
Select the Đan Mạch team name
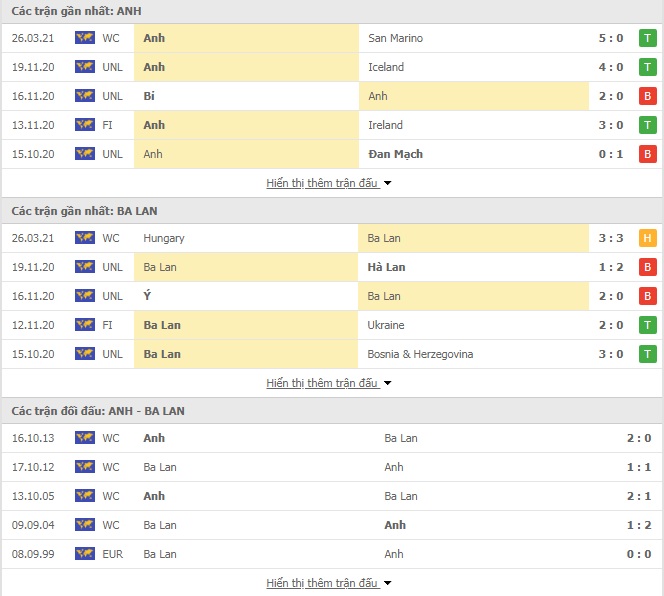(395, 154)
